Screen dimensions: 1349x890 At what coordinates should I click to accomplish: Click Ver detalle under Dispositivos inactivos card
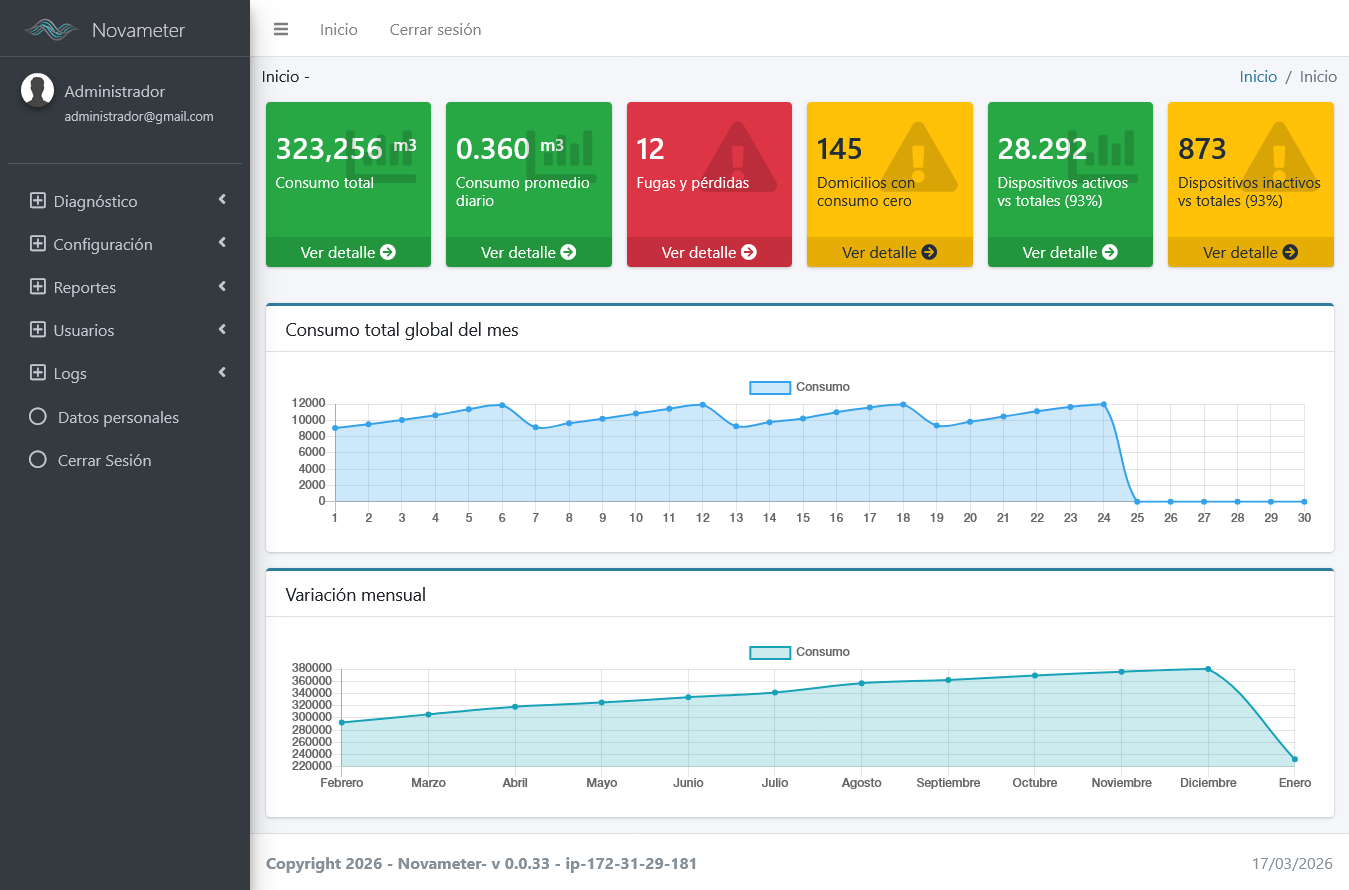click(x=1250, y=252)
